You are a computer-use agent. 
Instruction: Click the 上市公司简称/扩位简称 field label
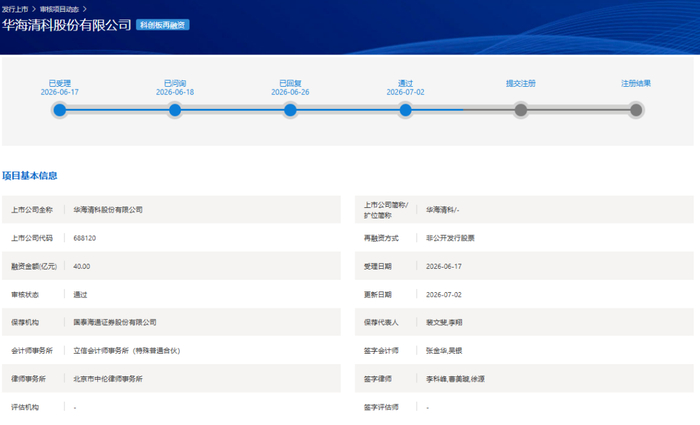[386, 210]
